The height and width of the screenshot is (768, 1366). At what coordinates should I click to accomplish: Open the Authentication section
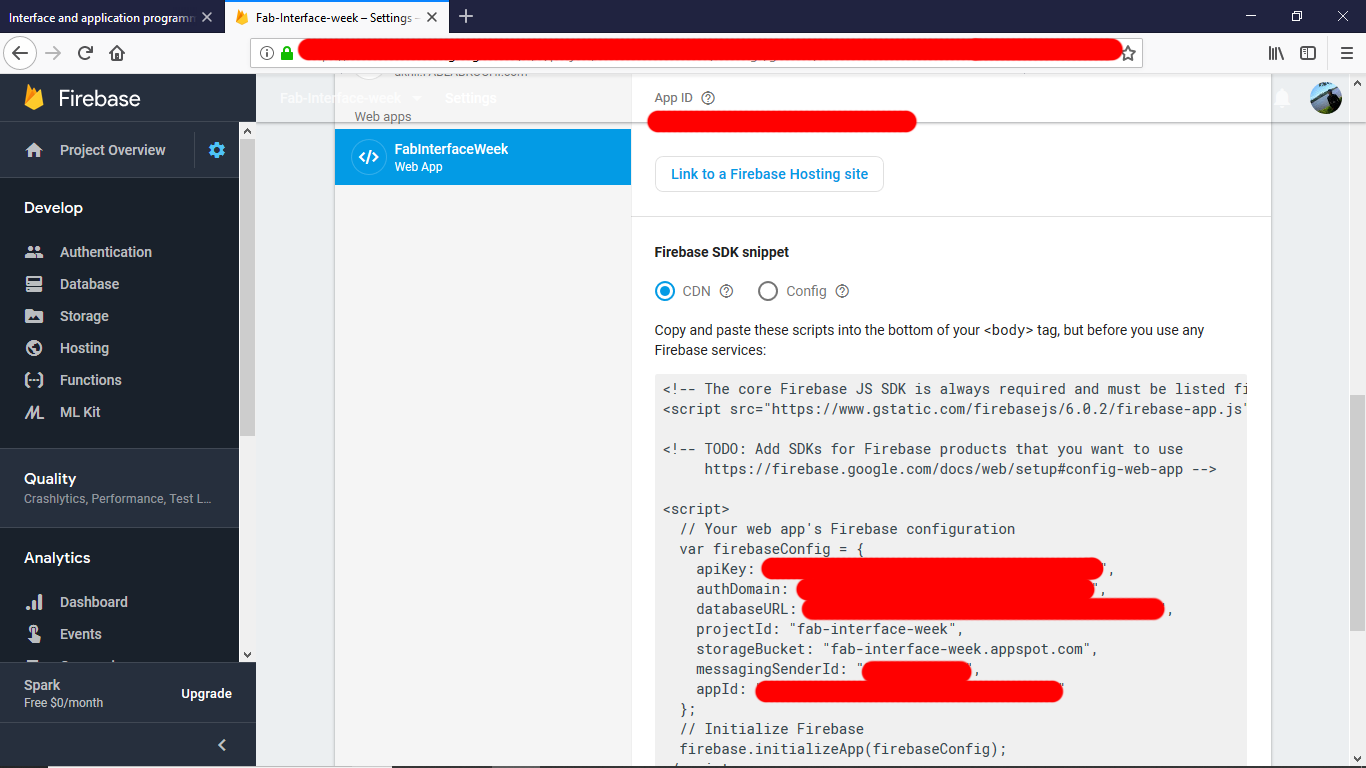(105, 252)
